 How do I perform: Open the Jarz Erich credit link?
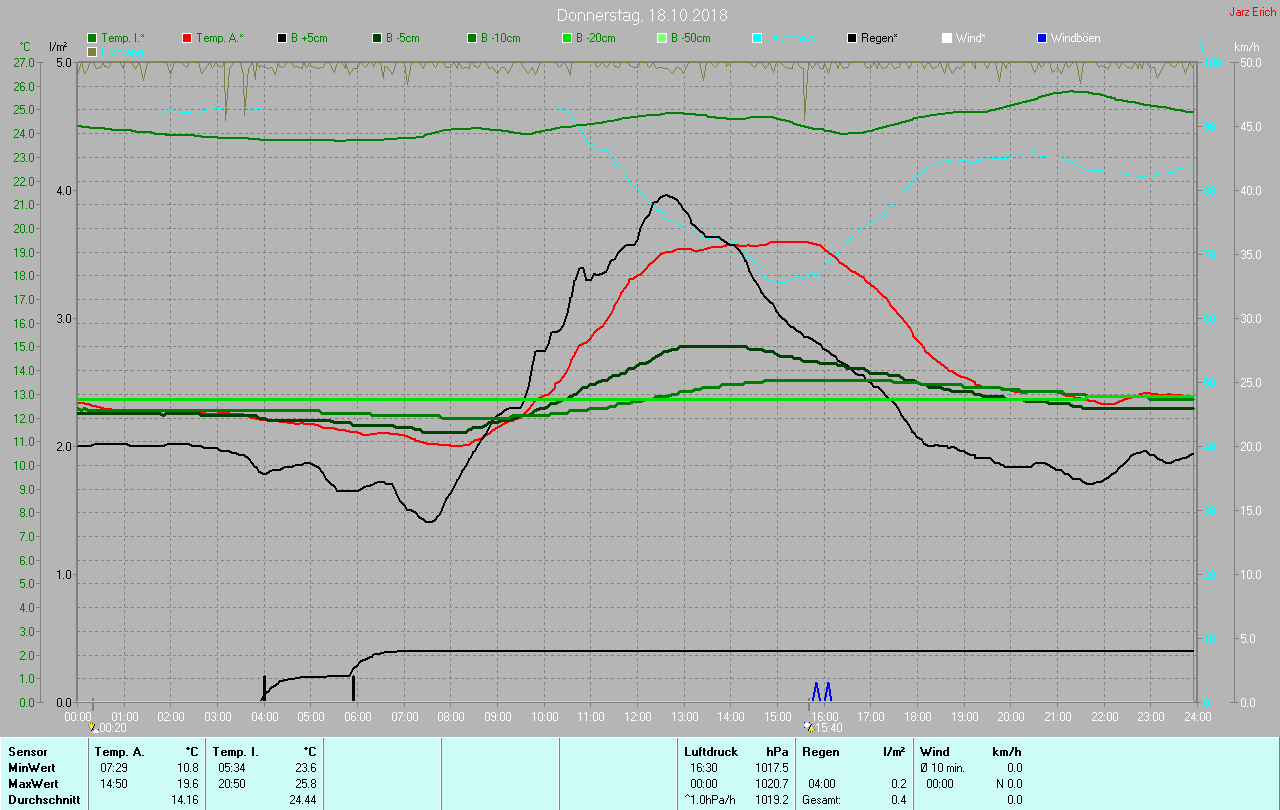tap(1252, 12)
